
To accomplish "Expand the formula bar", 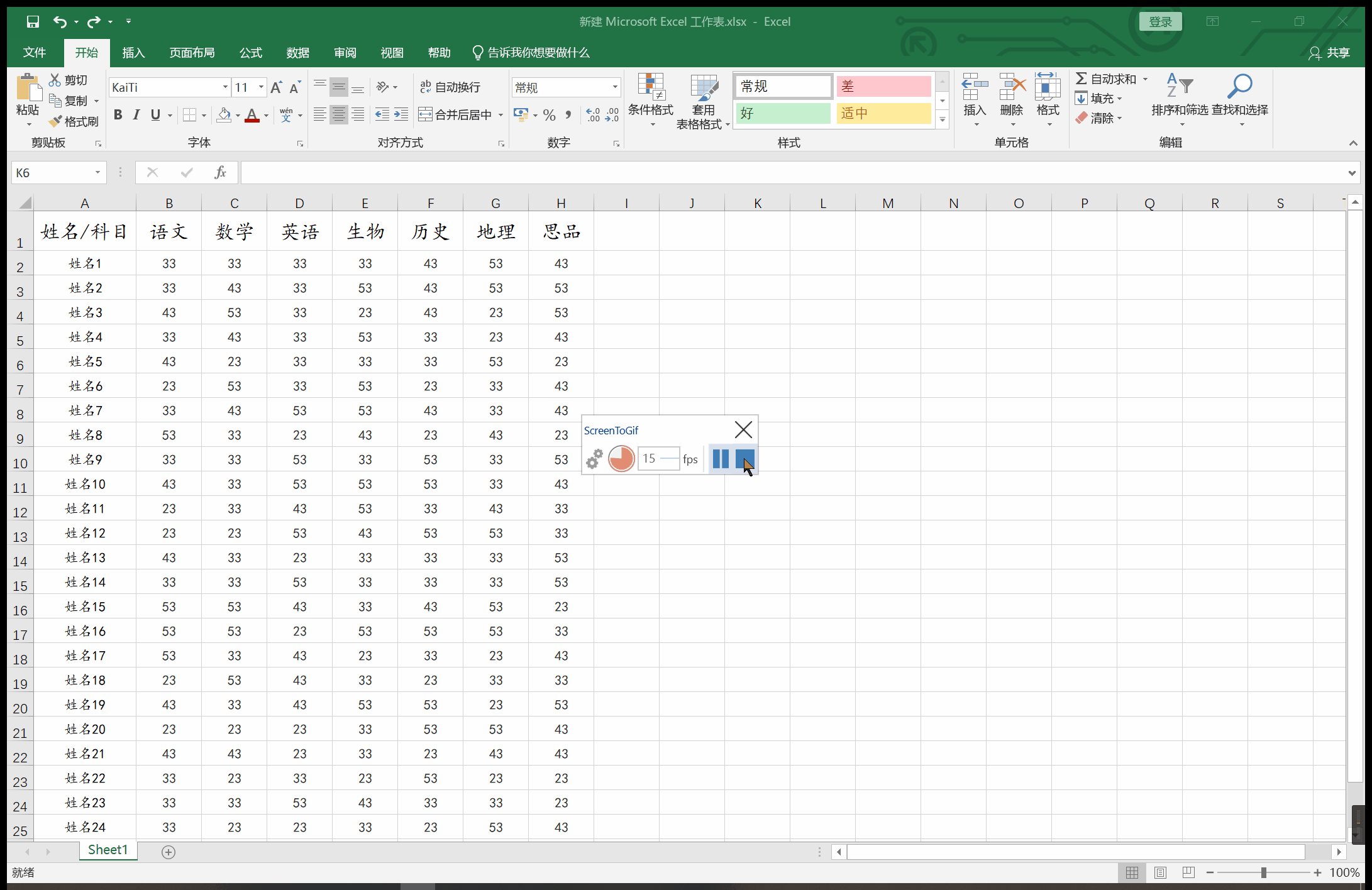I will 1351,173.
